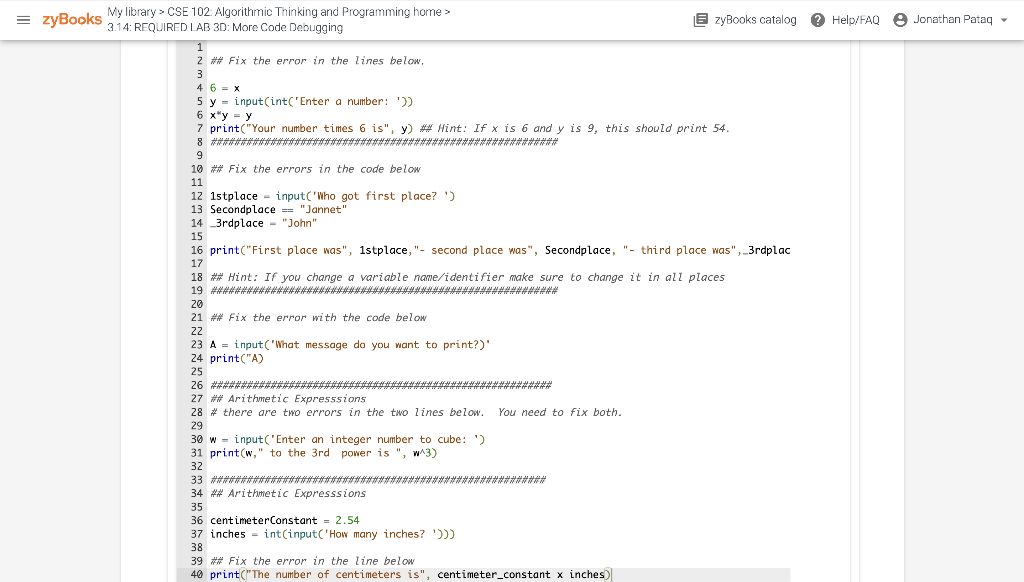Open the hamburger navigation menu

[x=25, y=19]
